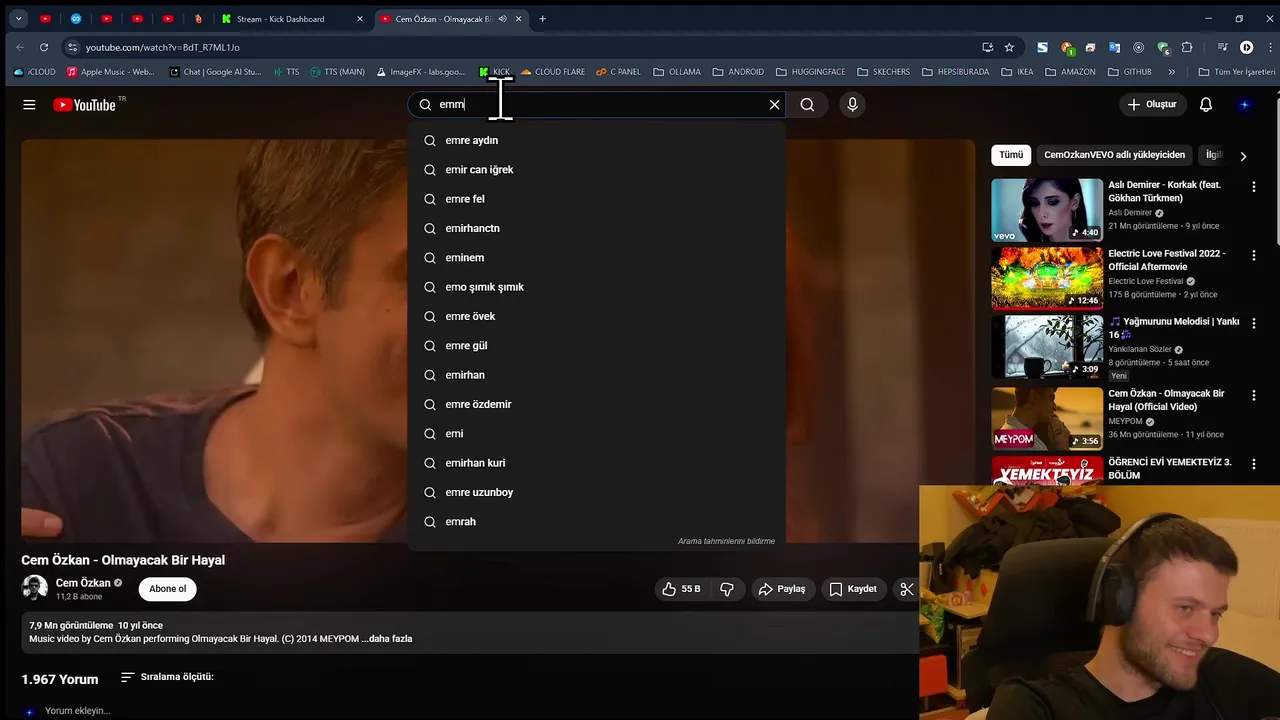The height and width of the screenshot is (720, 1280).
Task: Like the video with thumbs up
Action: coord(680,589)
